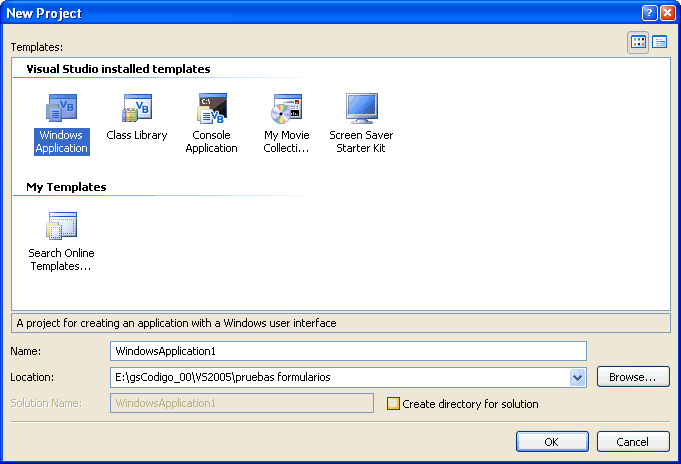The width and height of the screenshot is (681, 464).
Task: Select the My Movie Collection template icon
Action: click(x=286, y=108)
